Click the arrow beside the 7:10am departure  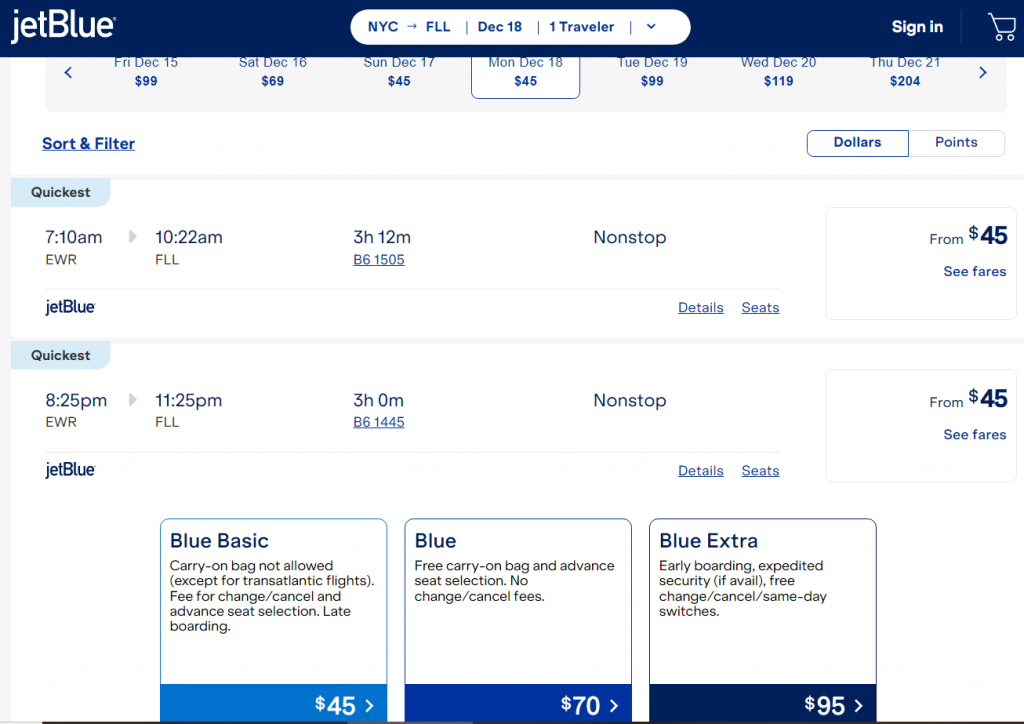click(x=132, y=237)
